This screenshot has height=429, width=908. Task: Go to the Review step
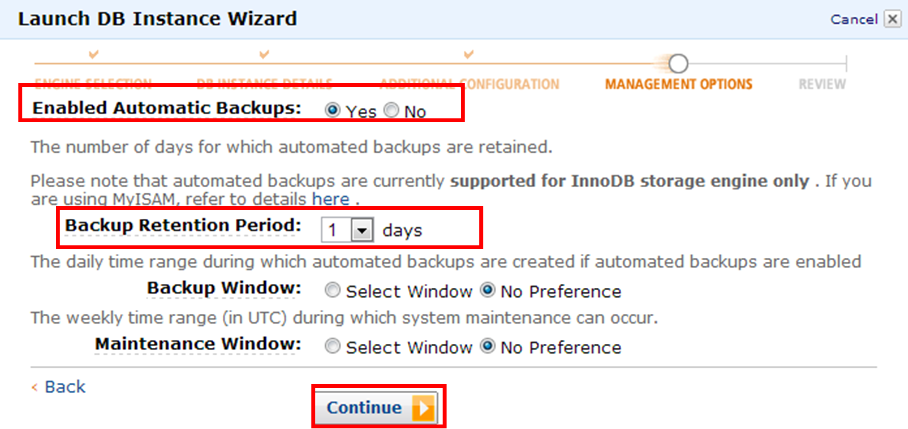[x=822, y=84]
